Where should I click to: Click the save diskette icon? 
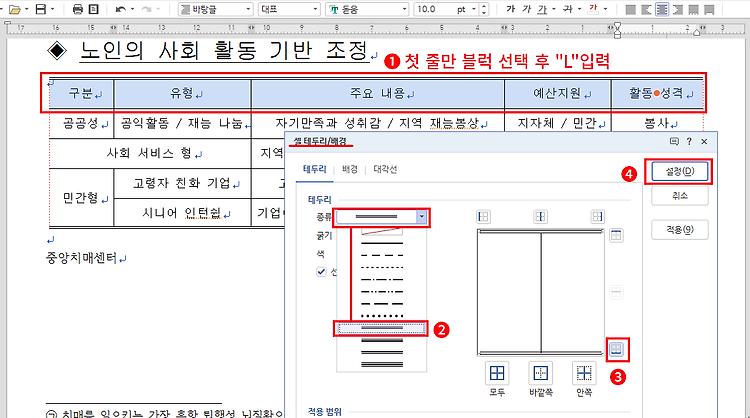pos(41,9)
